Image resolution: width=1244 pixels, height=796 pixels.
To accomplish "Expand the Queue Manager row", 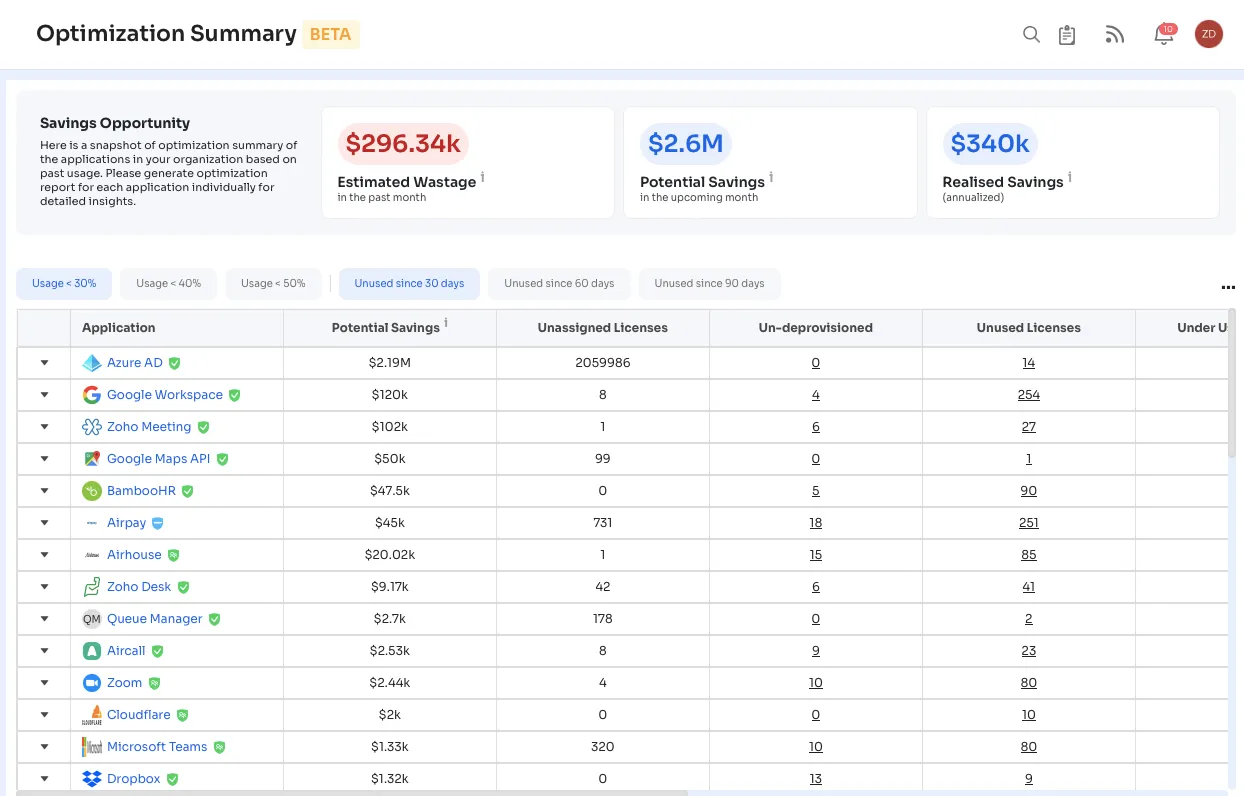I will point(44,619).
